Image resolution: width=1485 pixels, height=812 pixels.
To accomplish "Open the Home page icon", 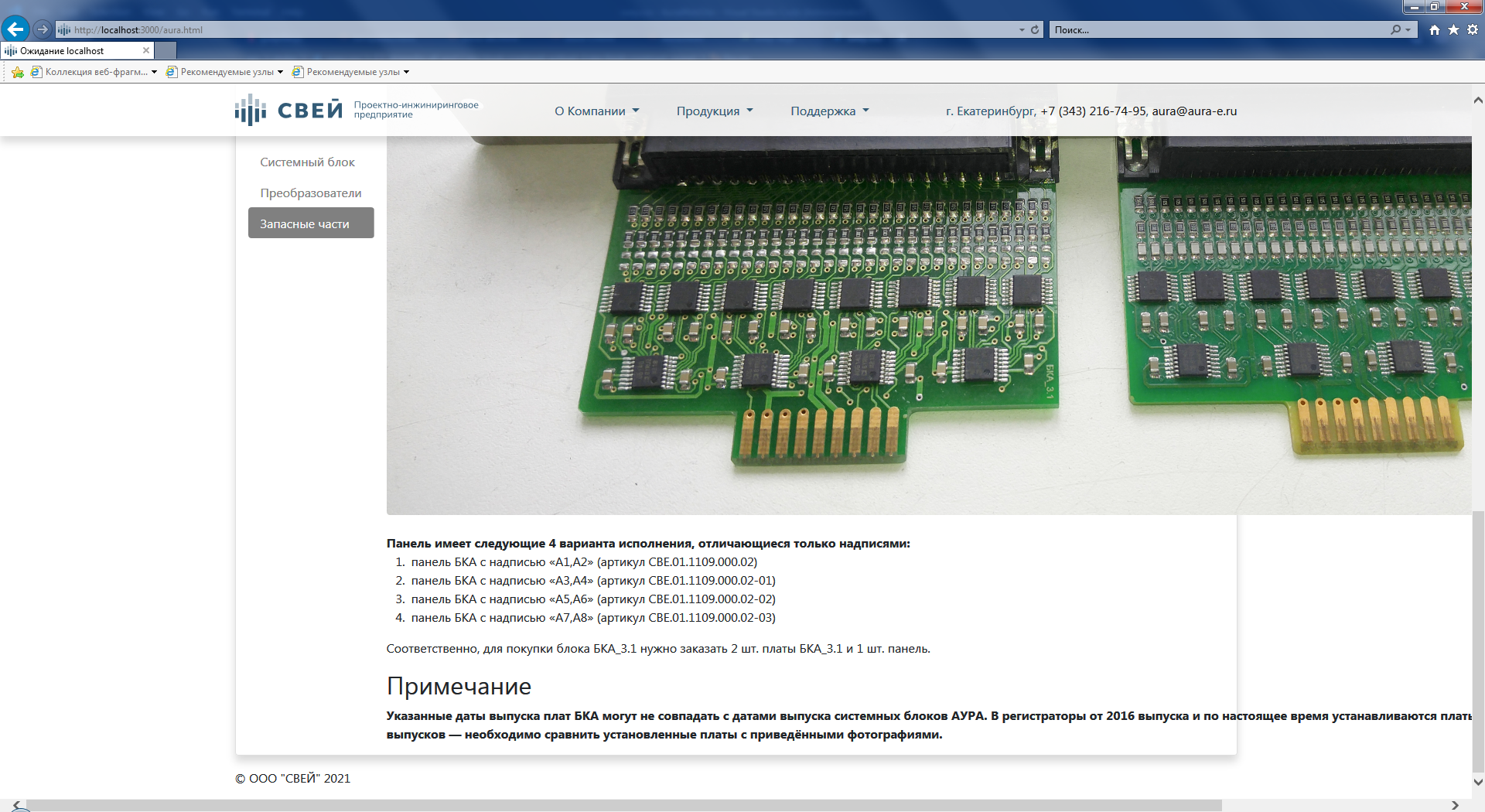I will click(x=1434, y=29).
